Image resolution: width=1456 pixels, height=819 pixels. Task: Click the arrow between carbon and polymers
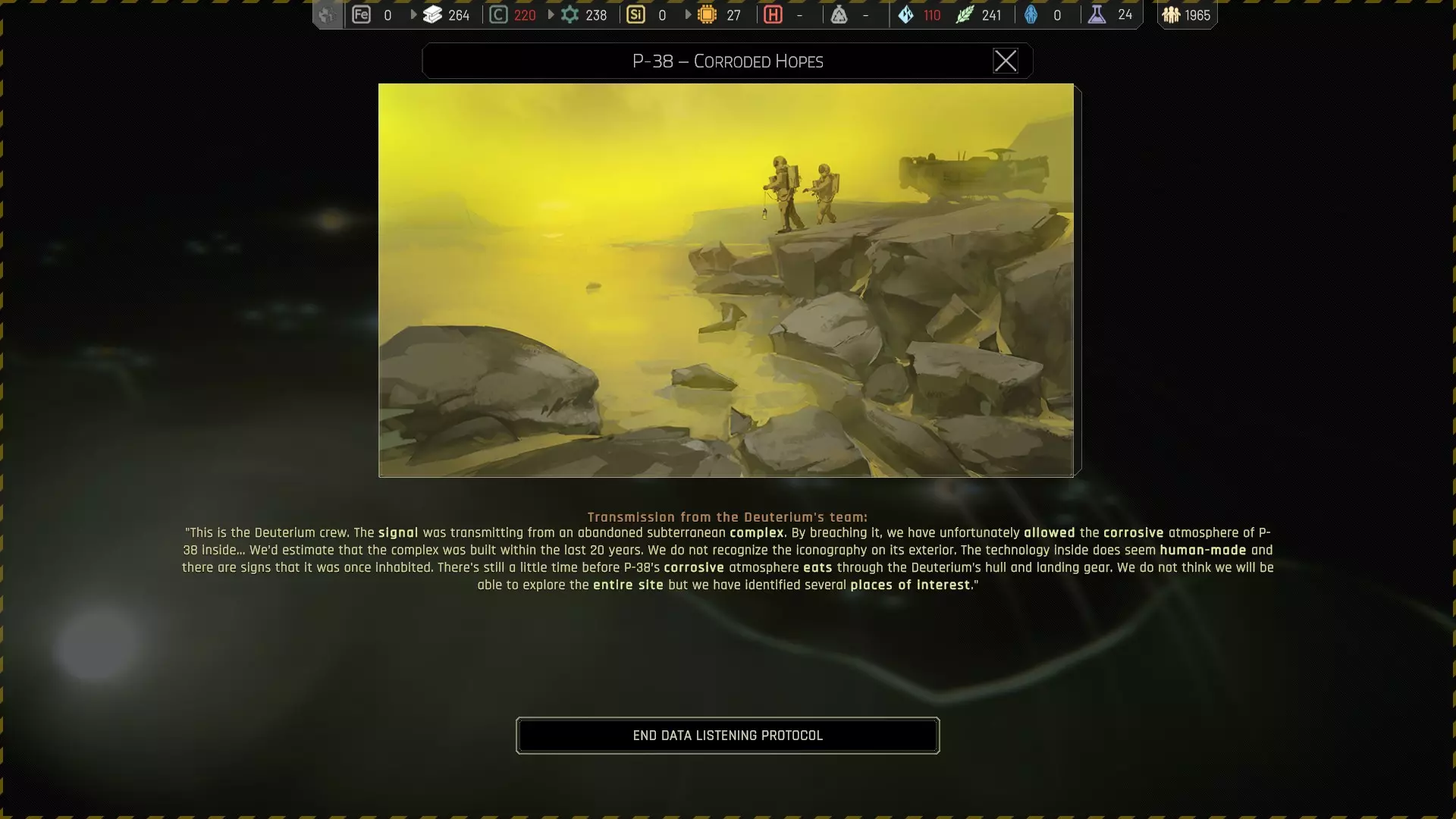point(551,14)
